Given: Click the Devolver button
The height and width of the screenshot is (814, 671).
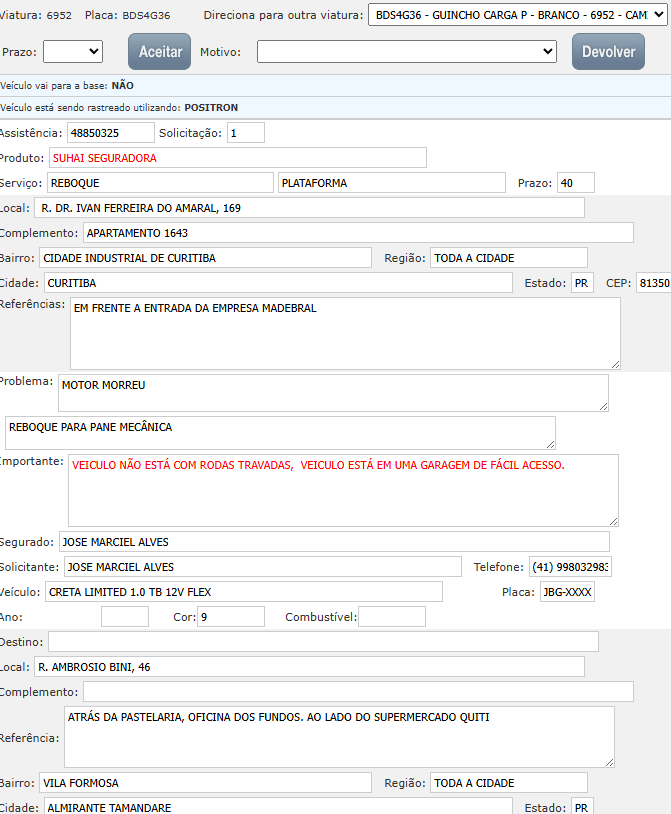Looking at the screenshot, I should coord(608,51).
